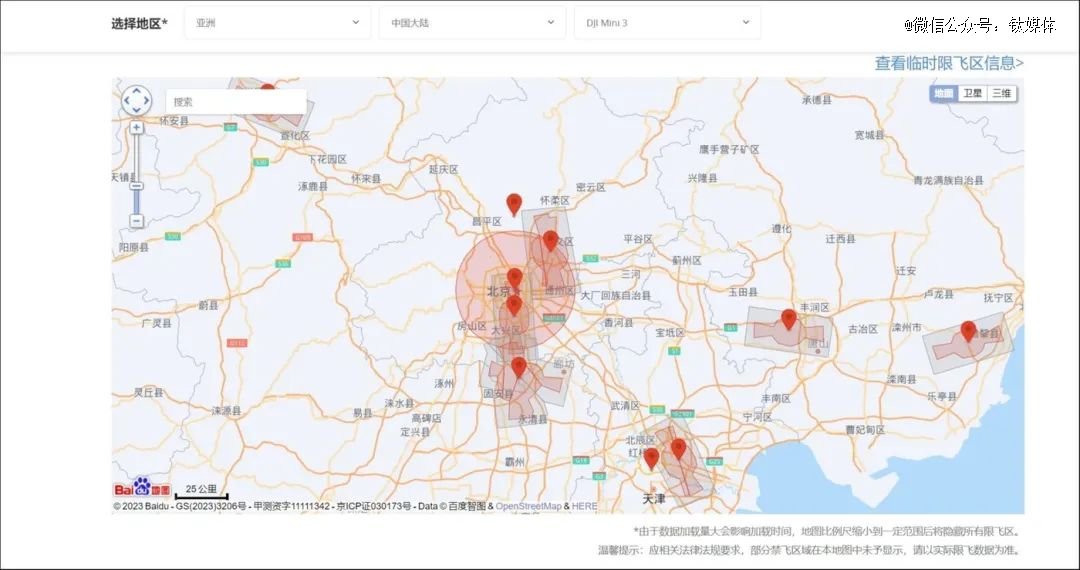Click the 密云区 map label
This screenshot has height=570, width=1080.
tap(590, 187)
